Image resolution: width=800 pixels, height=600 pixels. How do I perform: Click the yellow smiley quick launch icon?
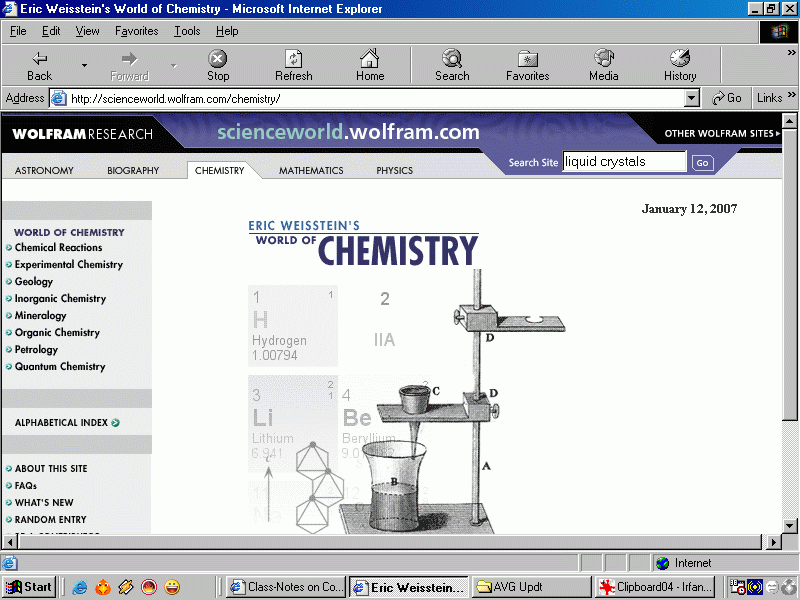coord(172,587)
